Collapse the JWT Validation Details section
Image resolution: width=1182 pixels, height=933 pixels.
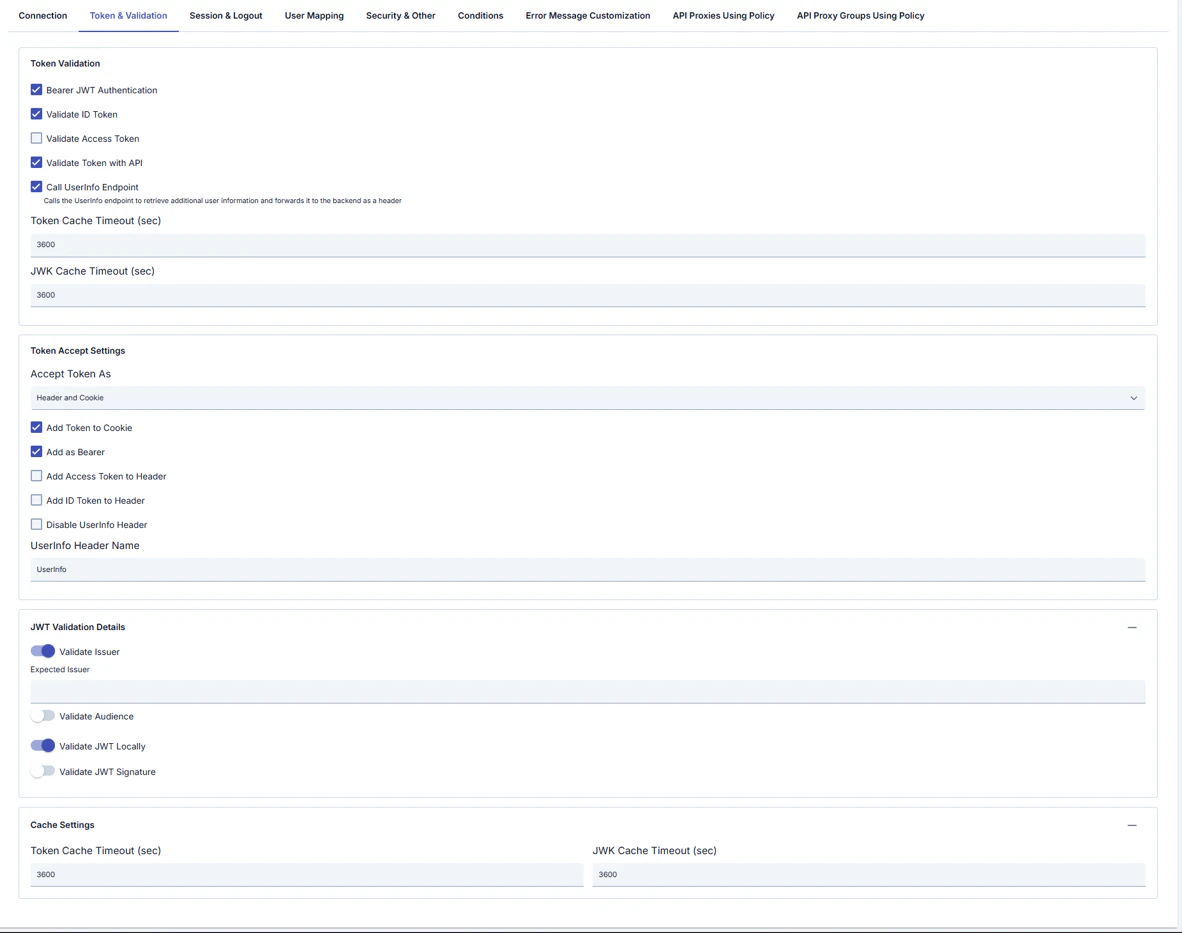pos(1132,627)
